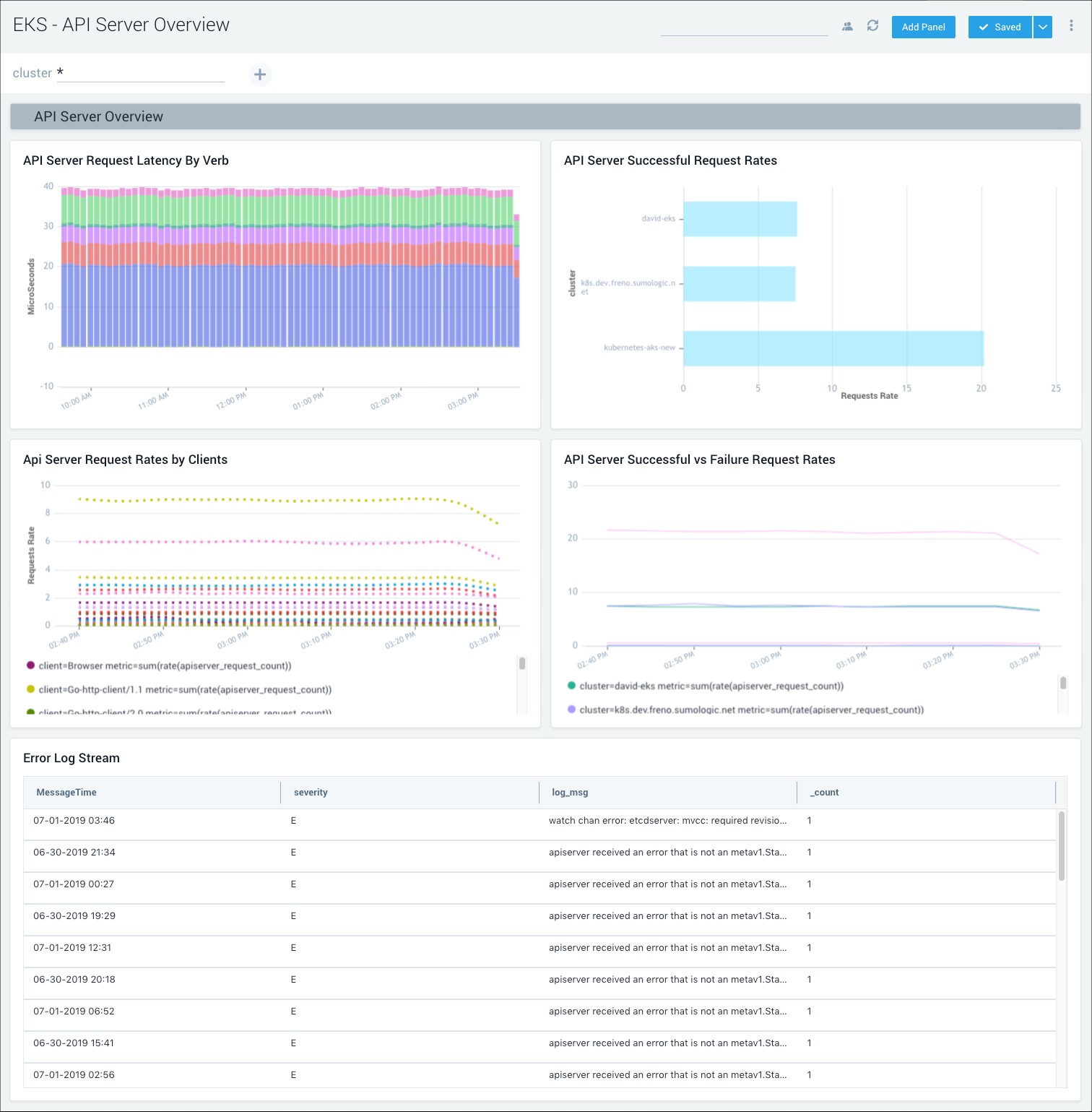1092x1112 pixels.
Task: Open the Saved button dropdown arrow
Action: tap(1042, 27)
